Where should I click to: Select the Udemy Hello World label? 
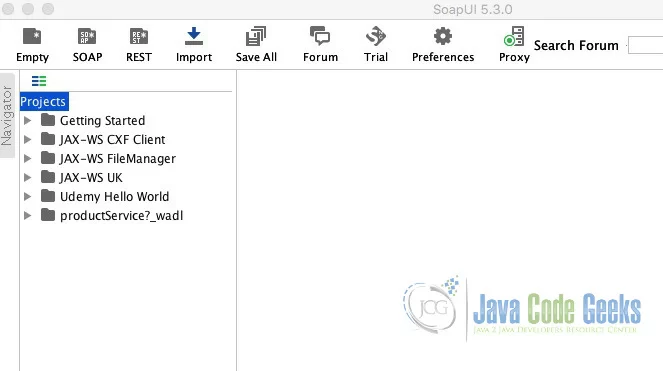point(114,197)
